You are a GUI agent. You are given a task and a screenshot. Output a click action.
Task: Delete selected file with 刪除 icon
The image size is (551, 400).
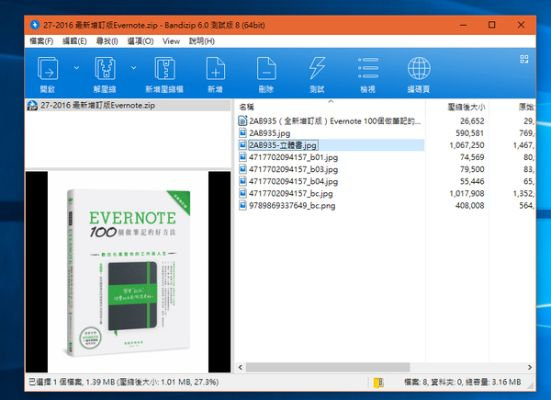pyautogui.click(x=266, y=74)
